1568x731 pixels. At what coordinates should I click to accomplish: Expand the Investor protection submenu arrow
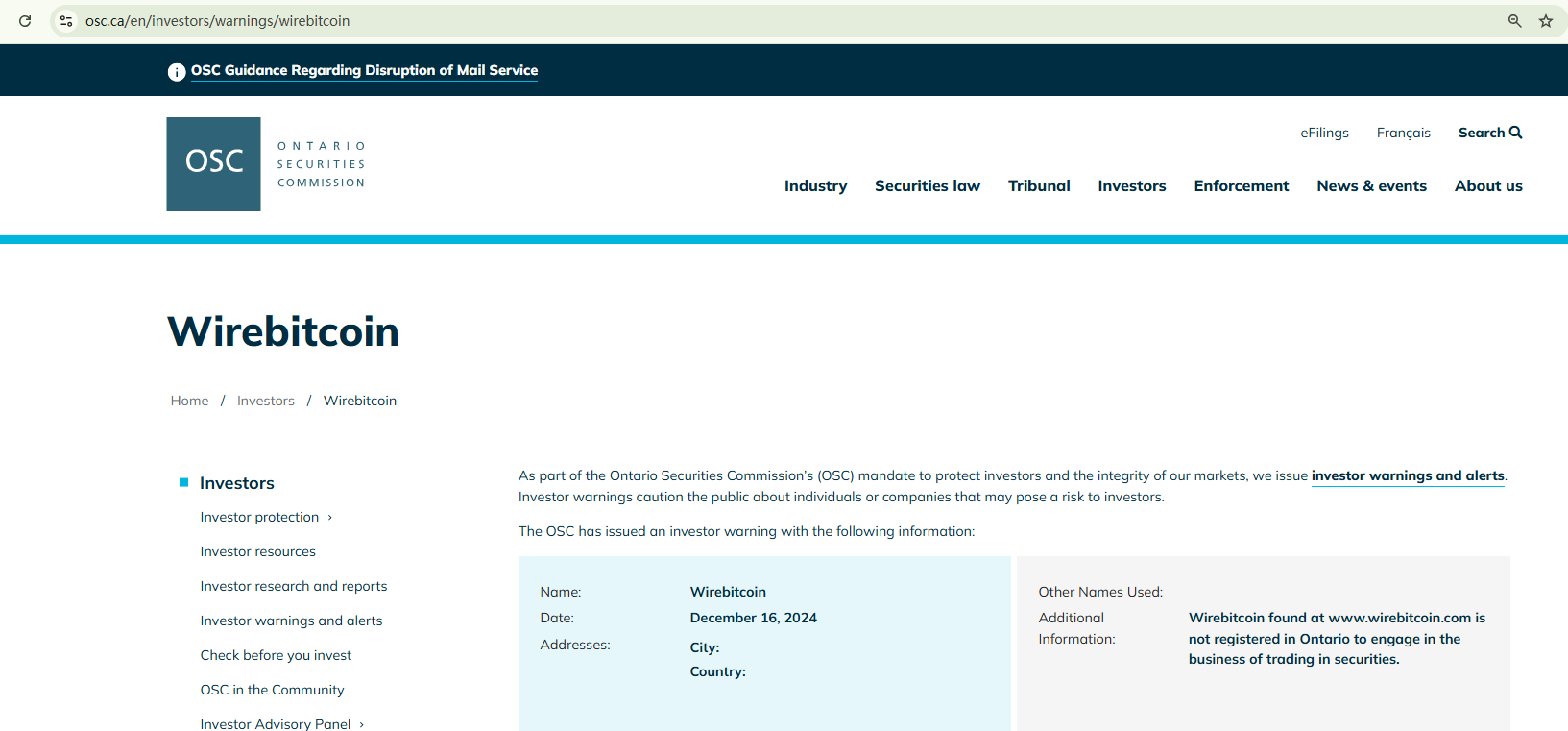[x=330, y=518]
